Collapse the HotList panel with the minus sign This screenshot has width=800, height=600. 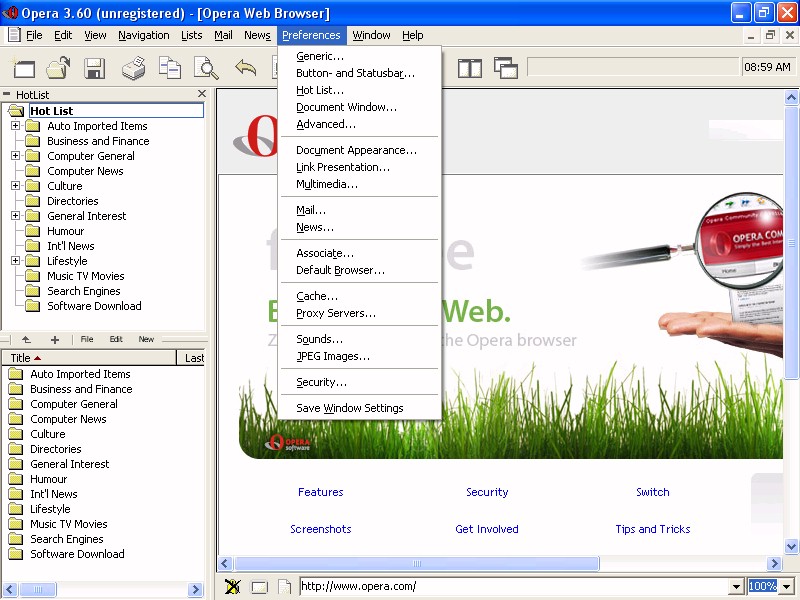coord(7,94)
